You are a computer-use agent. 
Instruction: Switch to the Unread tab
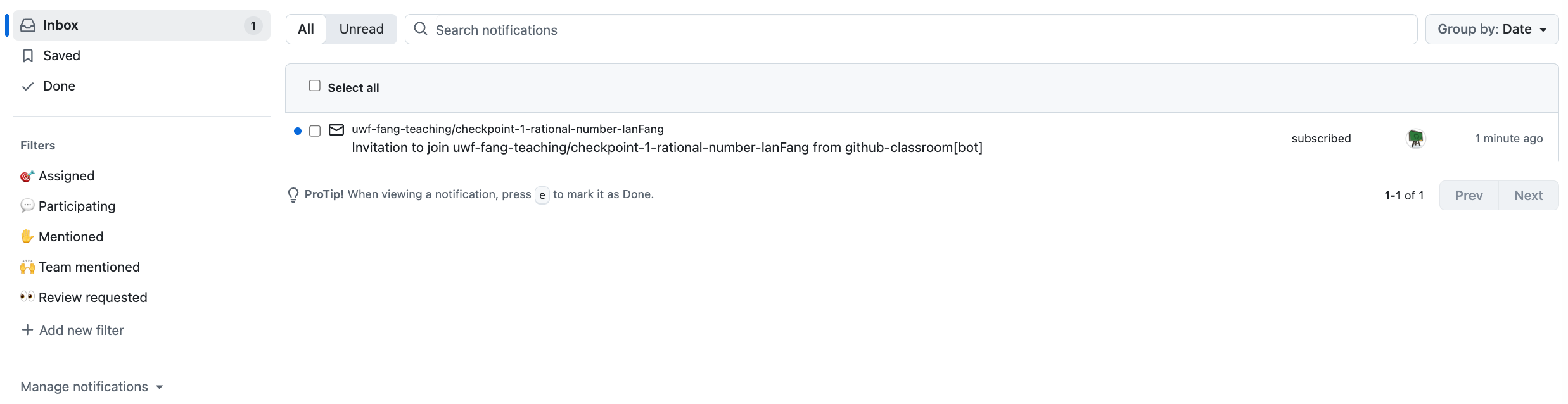pyautogui.click(x=361, y=29)
